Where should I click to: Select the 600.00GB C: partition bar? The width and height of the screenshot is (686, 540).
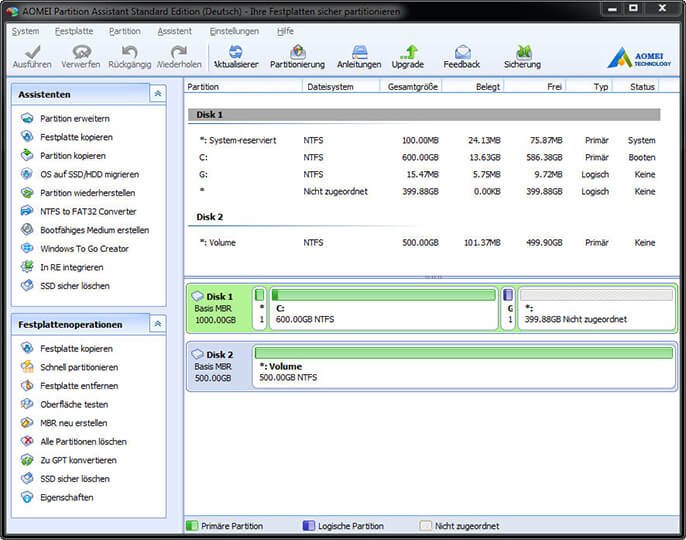pos(384,308)
